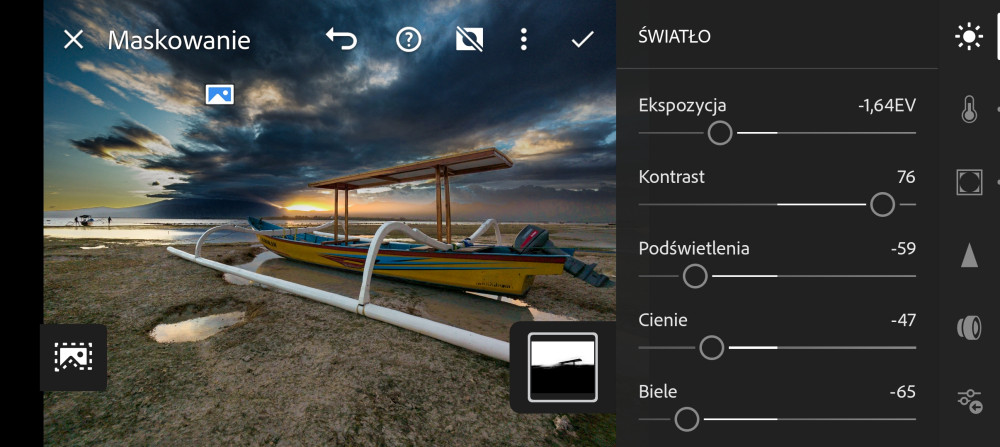This screenshot has width=1000, height=447.
Task: Open the Effects (vignette square) panel
Action: [x=969, y=182]
